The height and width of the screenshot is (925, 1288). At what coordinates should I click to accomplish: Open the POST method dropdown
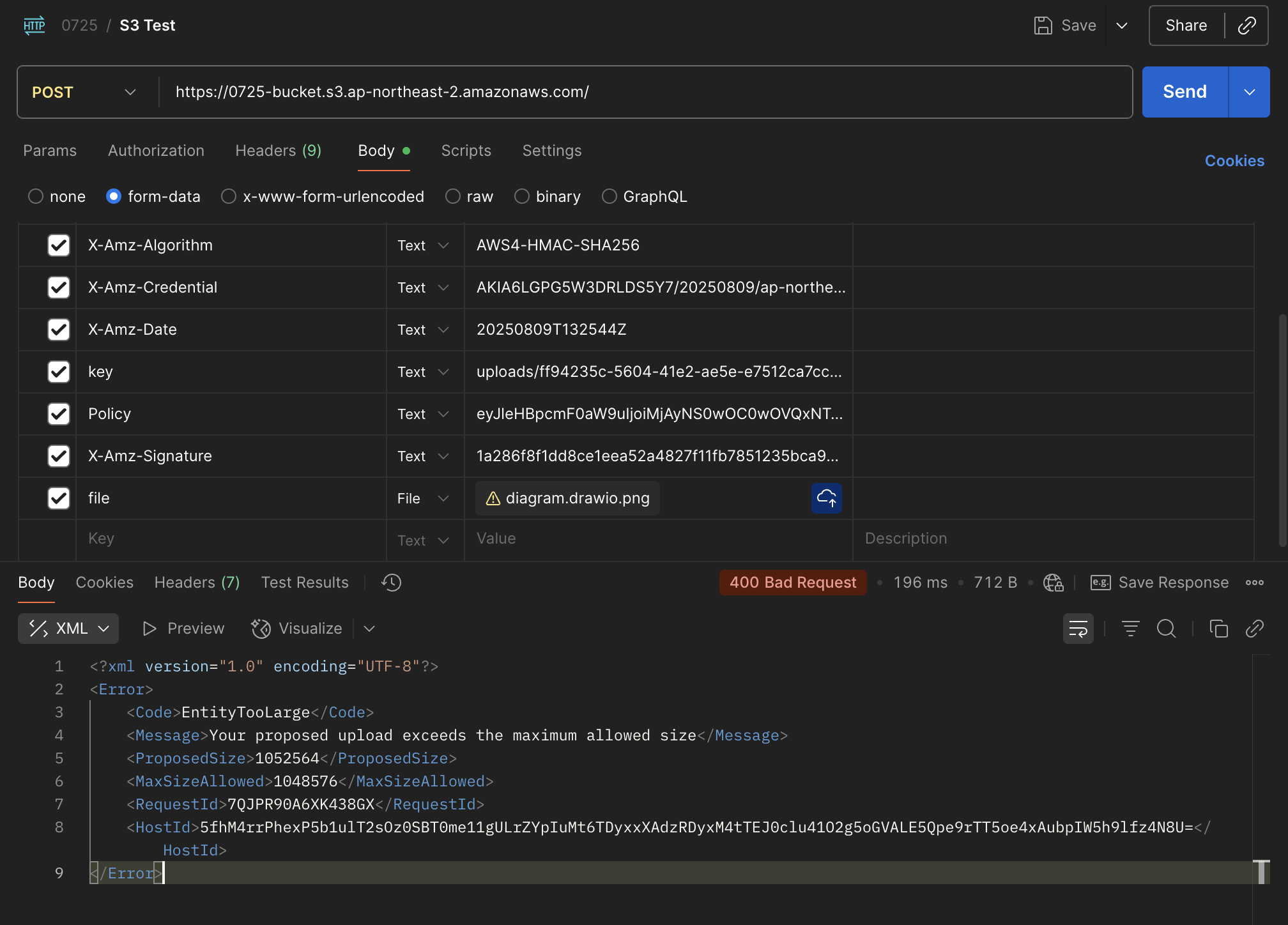tap(84, 92)
